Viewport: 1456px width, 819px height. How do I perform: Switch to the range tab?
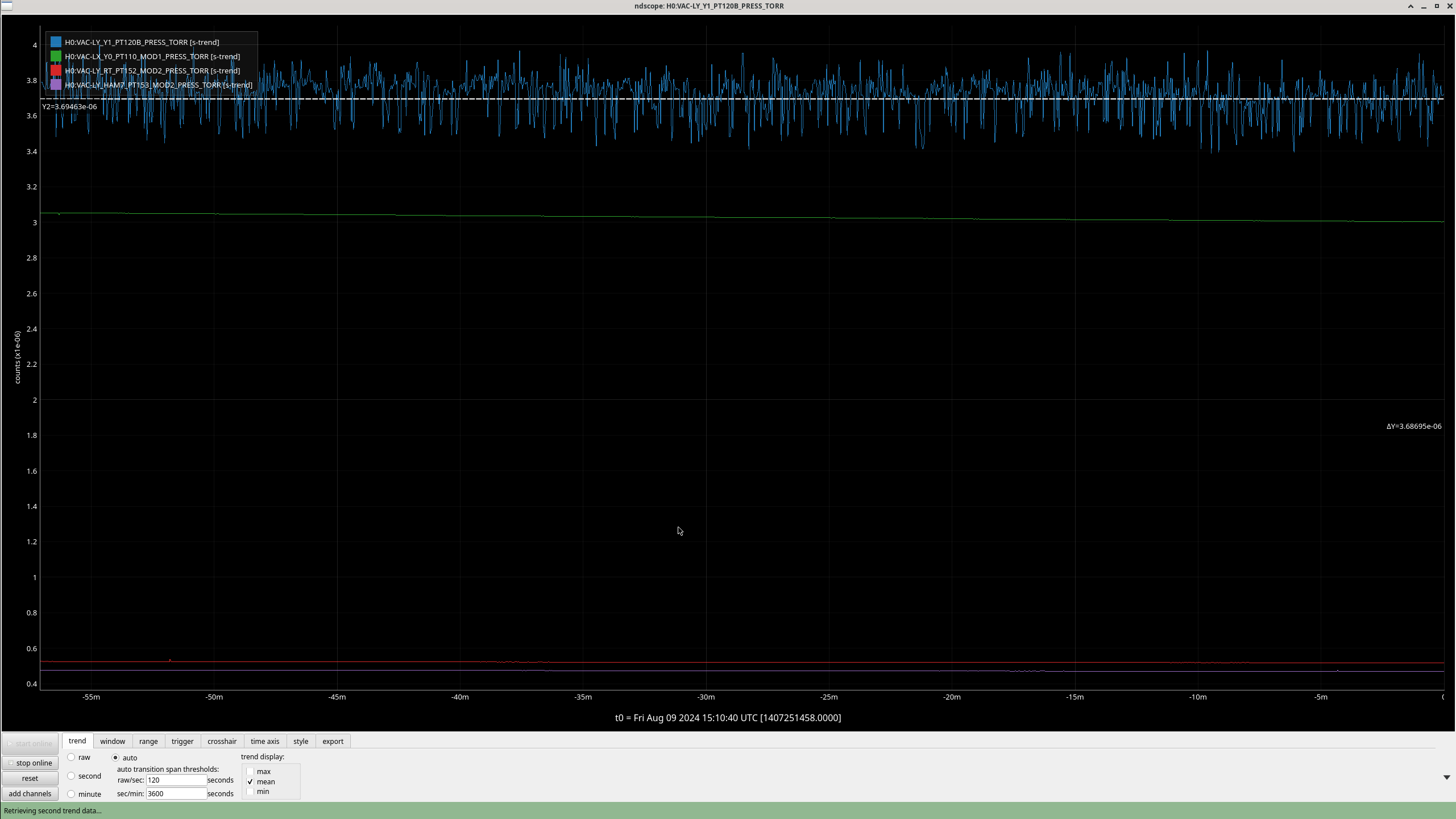[148, 741]
